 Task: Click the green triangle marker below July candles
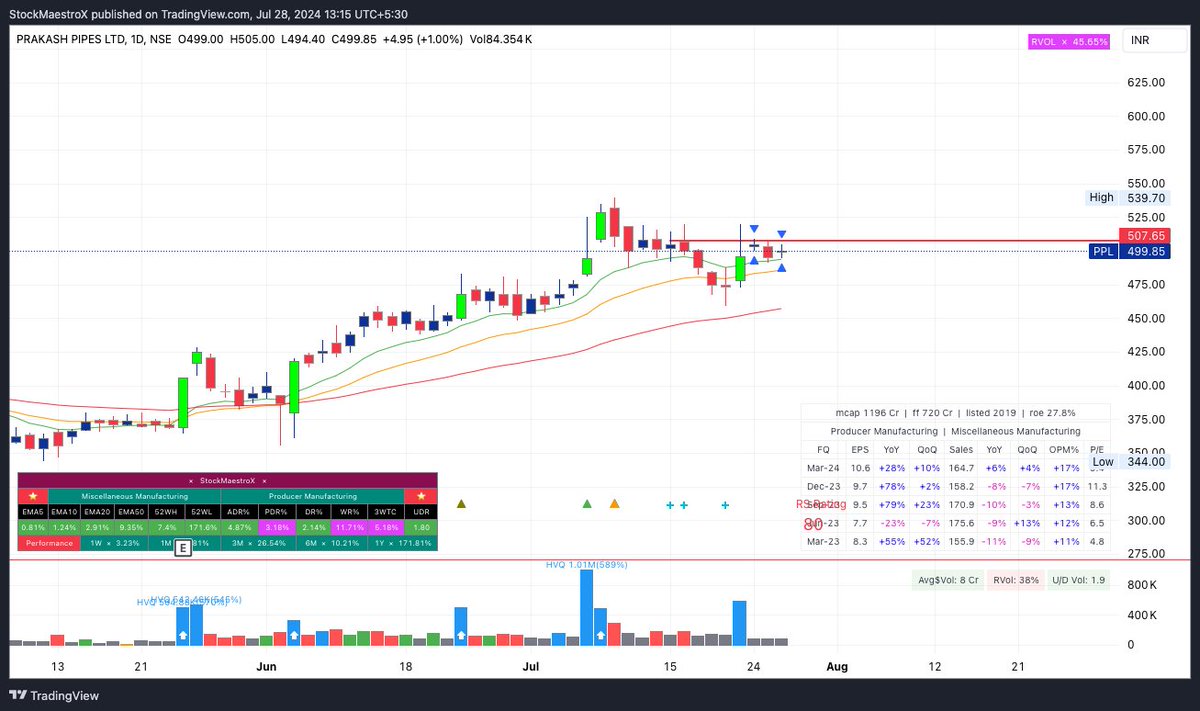click(x=587, y=504)
